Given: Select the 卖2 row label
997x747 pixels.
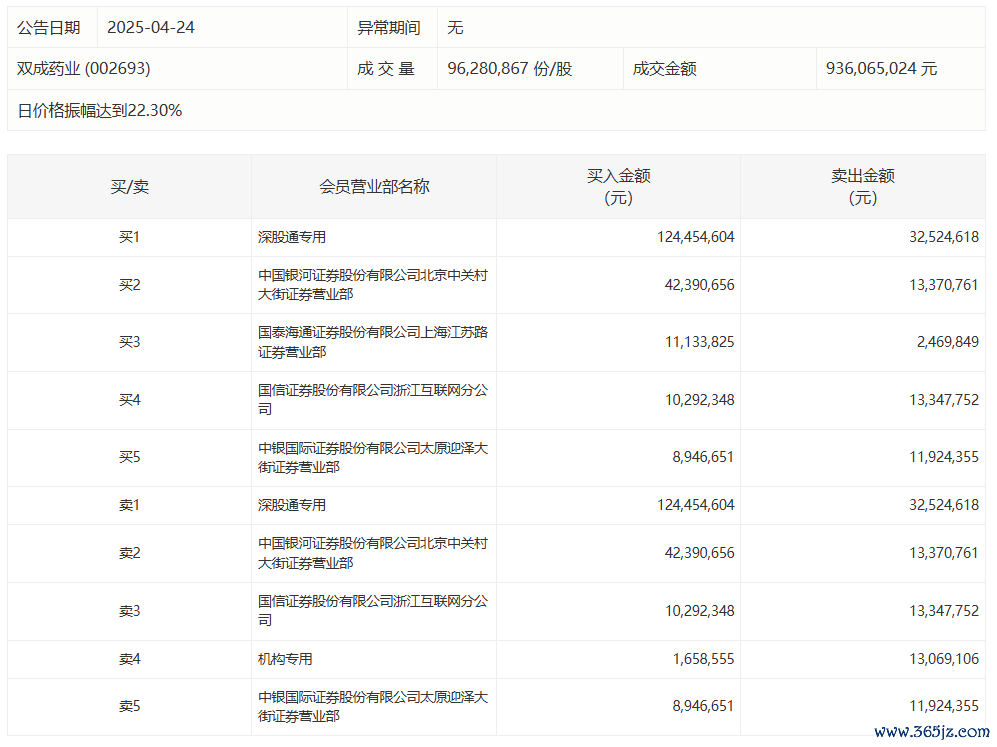Looking at the screenshot, I should pyautogui.click(x=130, y=553).
